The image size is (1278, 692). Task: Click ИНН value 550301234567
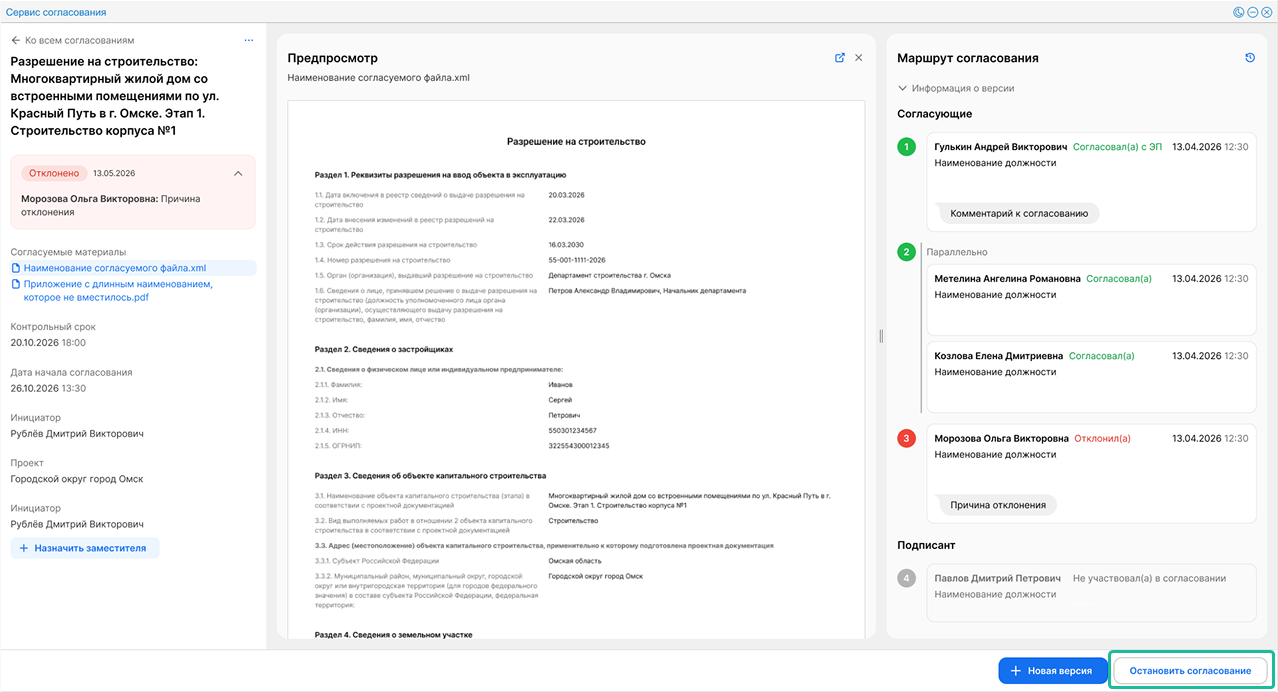point(573,430)
